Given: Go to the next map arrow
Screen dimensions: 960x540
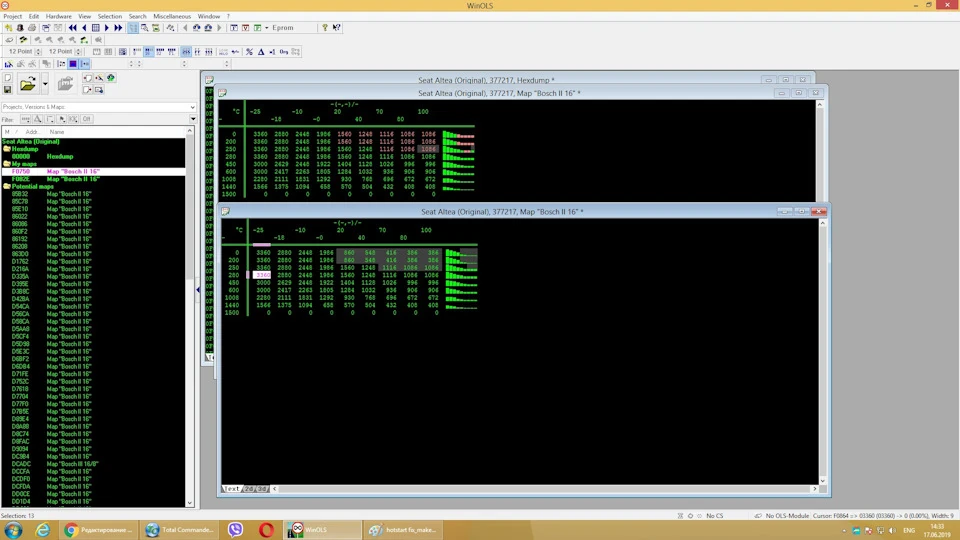Looking at the screenshot, I should [107, 28].
